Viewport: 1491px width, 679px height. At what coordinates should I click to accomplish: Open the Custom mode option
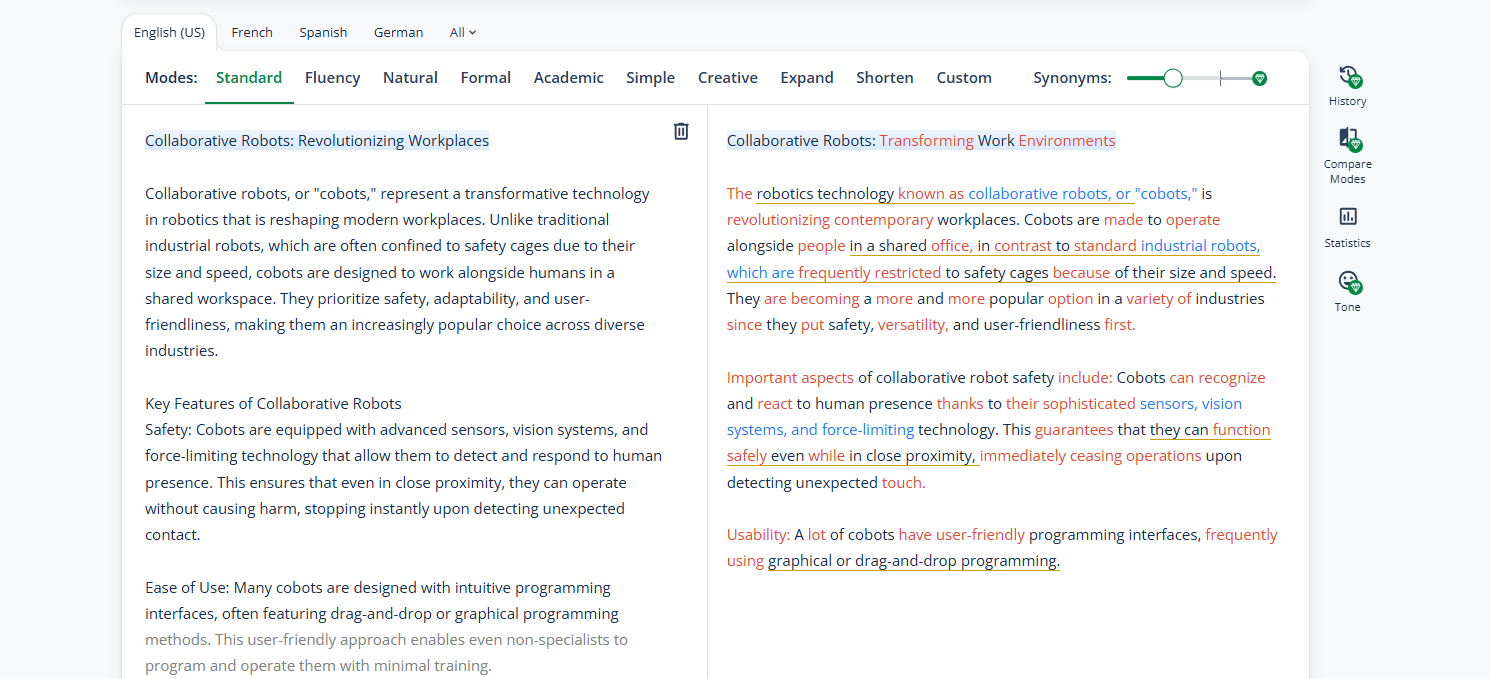[x=963, y=77]
